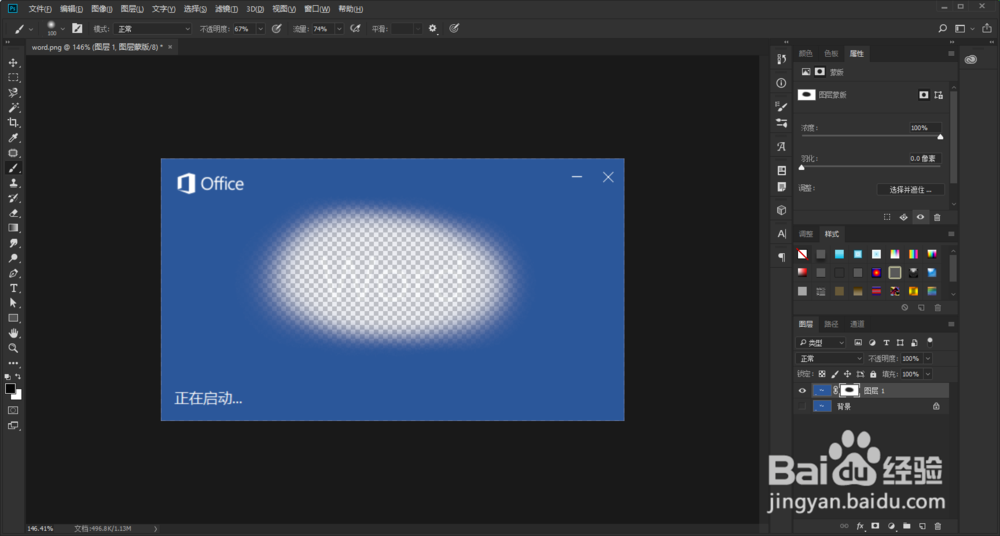Toggle mask enable eye in Properties panel
This screenshot has height=536, width=1000.
pyautogui.click(x=920, y=218)
